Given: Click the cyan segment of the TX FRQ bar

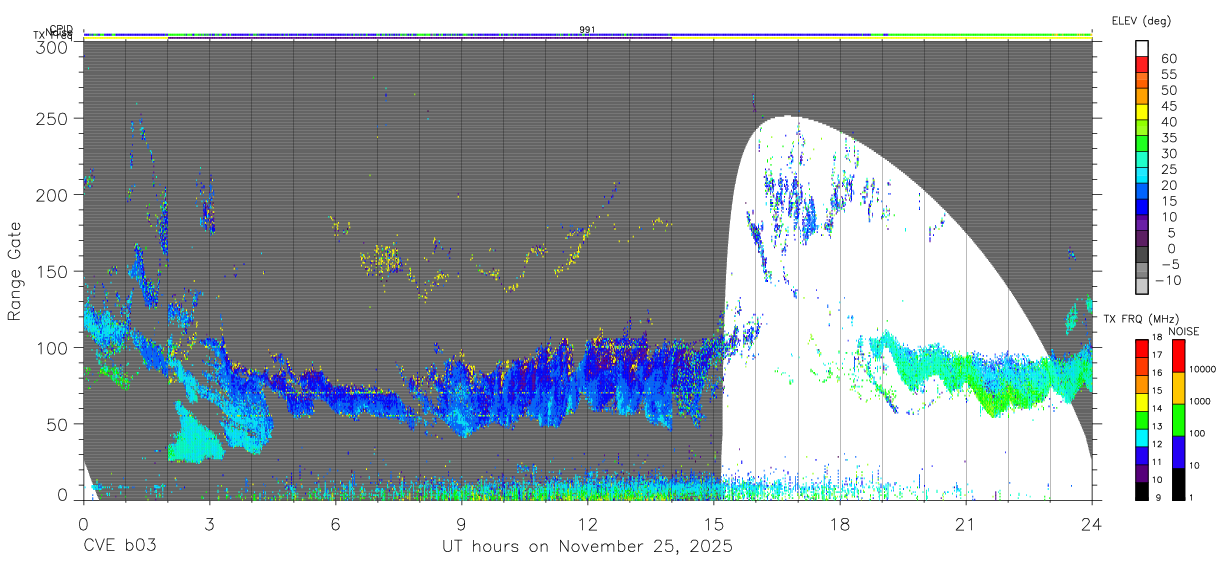Looking at the screenshot, I should coord(1142,436).
